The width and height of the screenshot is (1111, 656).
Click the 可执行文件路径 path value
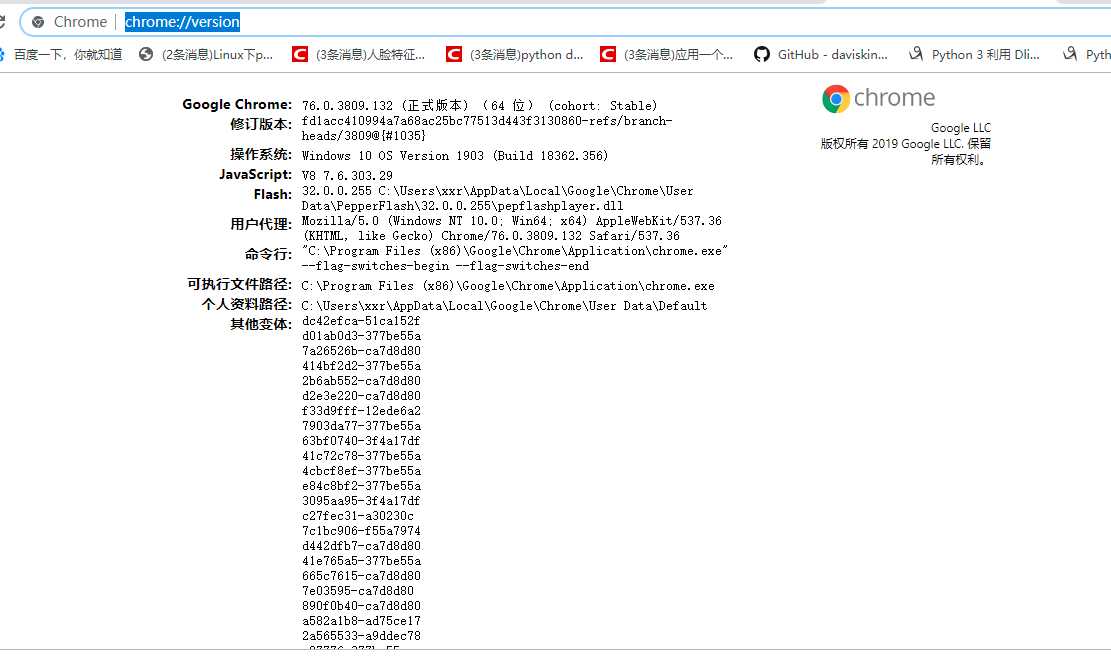click(508, 286)
